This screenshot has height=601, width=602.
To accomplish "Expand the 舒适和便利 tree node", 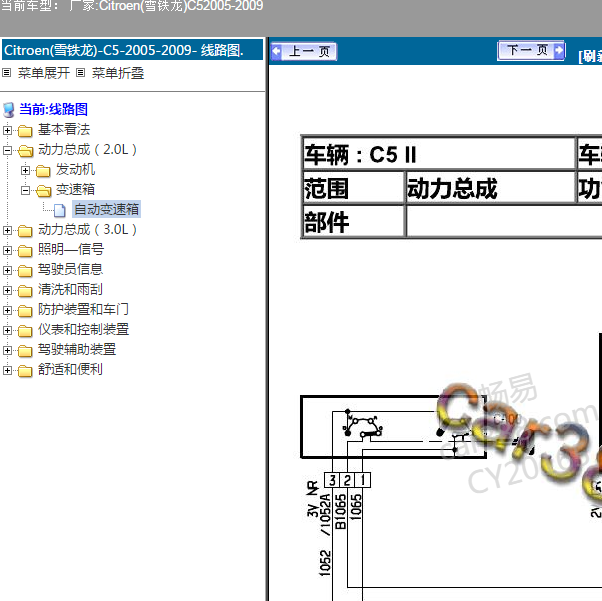I will pos(7,370).
